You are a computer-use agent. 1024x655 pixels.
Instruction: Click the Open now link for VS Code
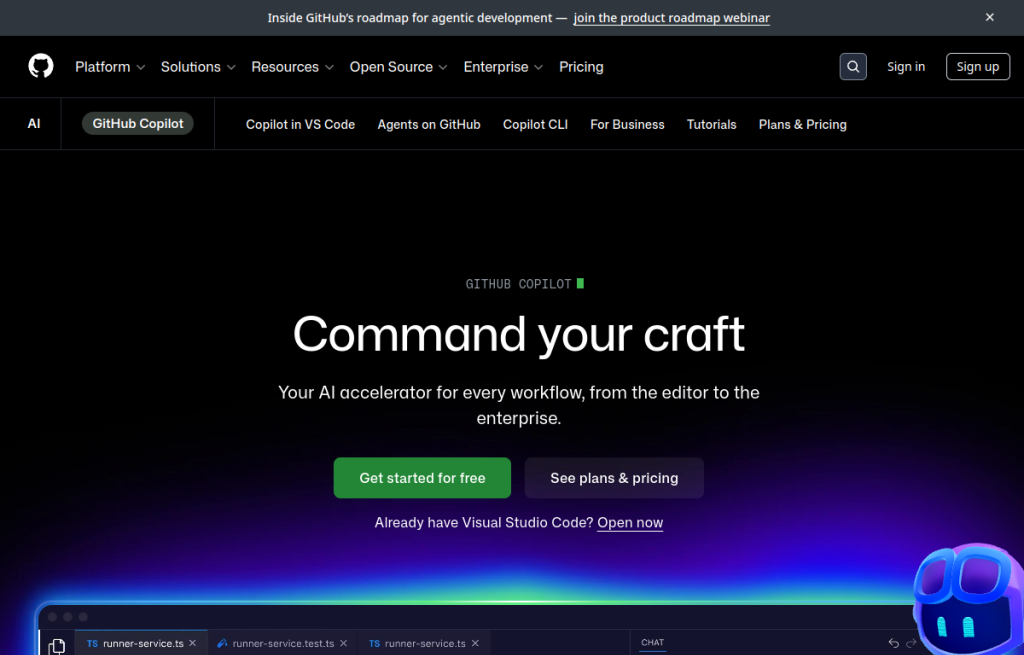click(x=629, y=522)
